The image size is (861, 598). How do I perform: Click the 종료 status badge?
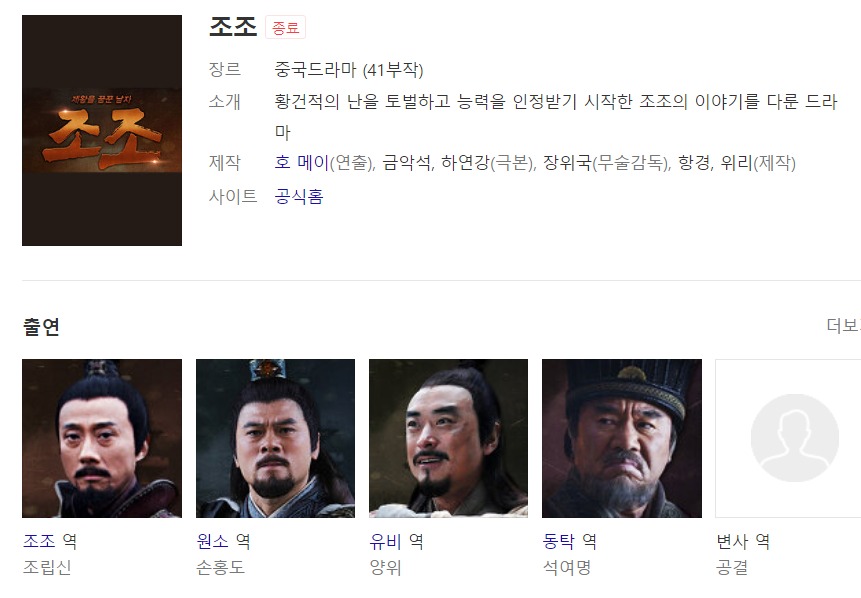(286, 27)
